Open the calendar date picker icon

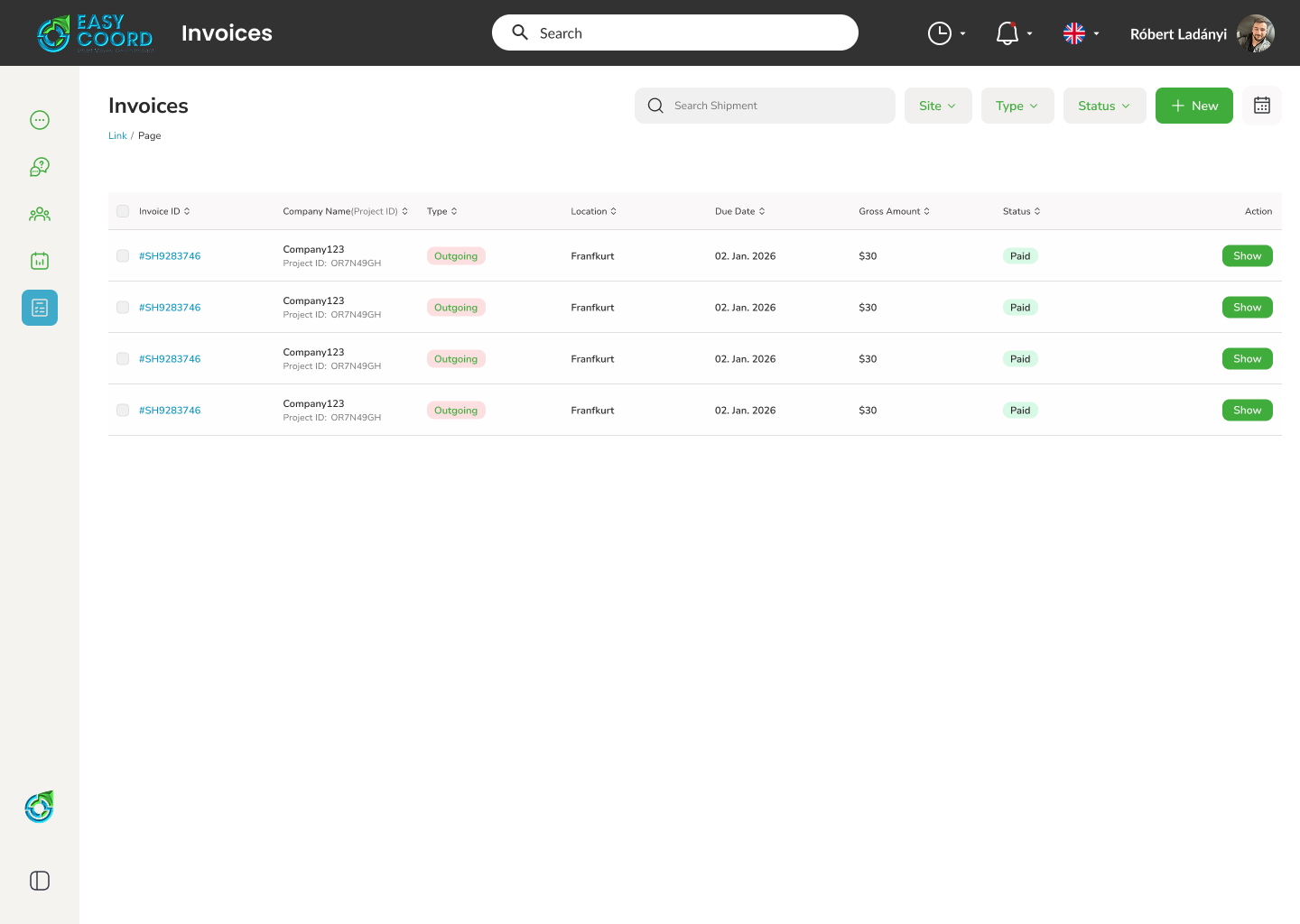[1262, 106]
